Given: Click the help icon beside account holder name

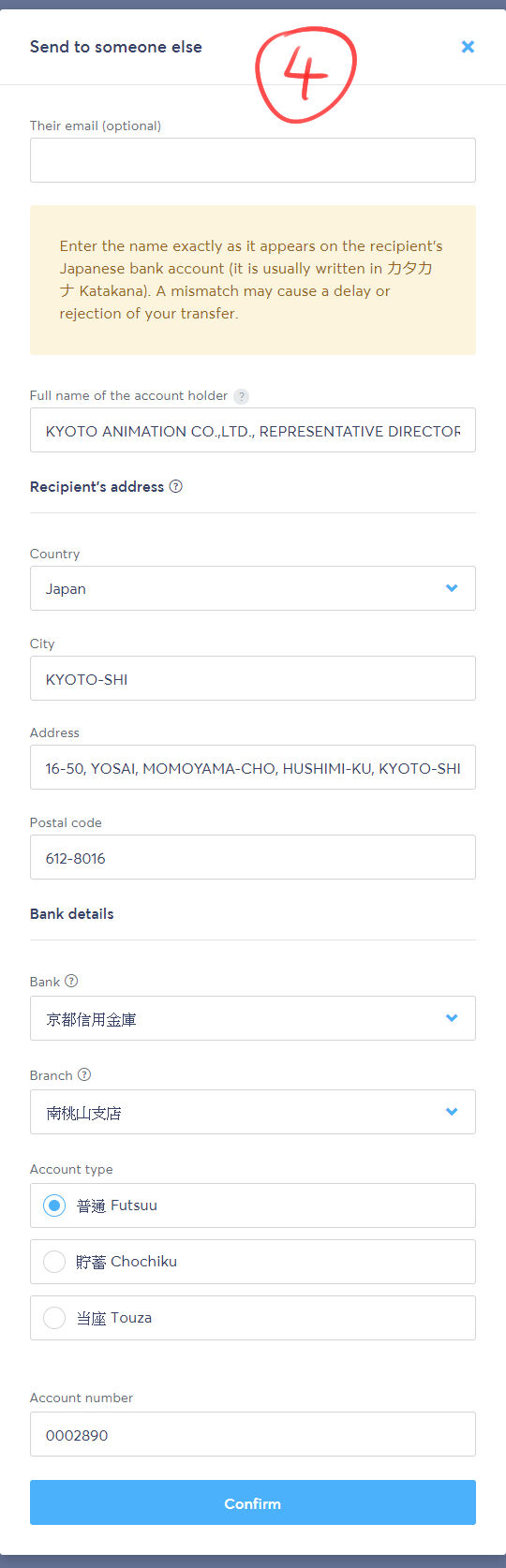Looking at the screenshot, I should (x=241, y=396).
